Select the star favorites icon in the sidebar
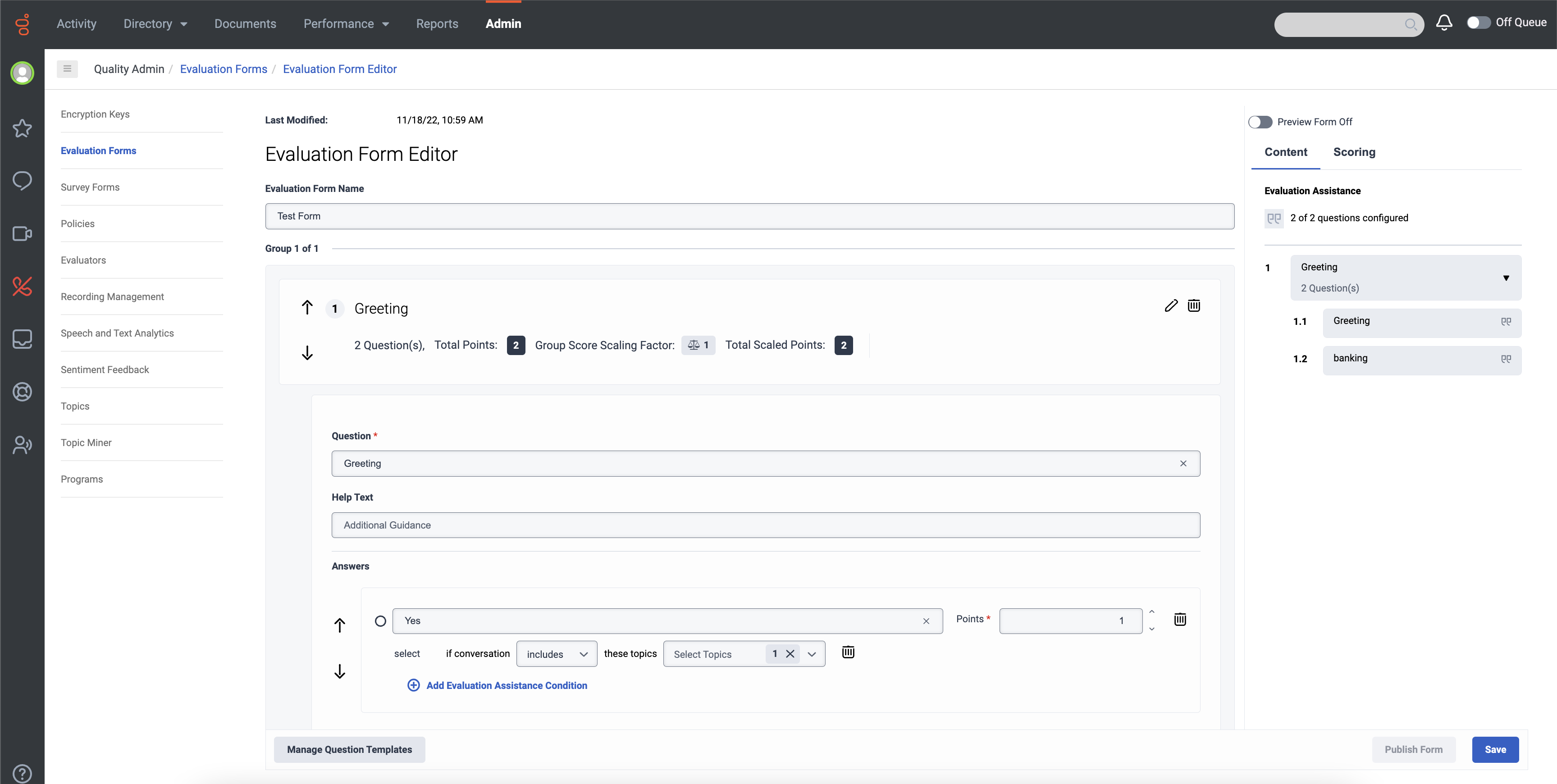This screenshot has width=1557, height=784. point(23,128)
